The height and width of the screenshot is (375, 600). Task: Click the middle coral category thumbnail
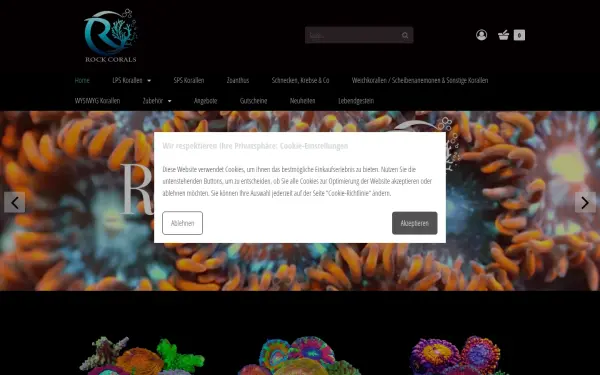pos(300,356)
